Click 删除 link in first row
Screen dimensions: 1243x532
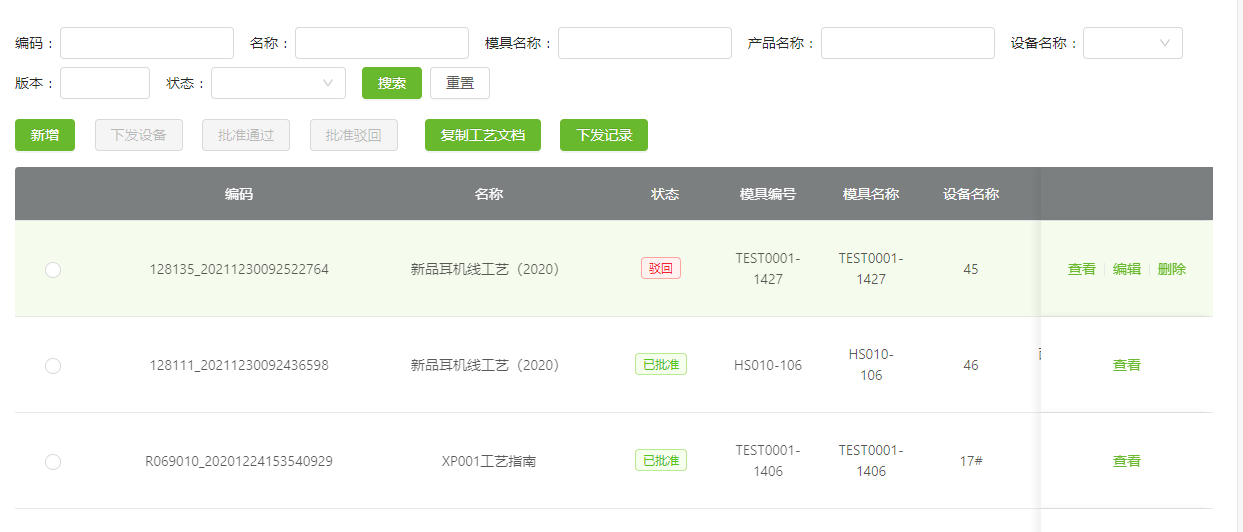[x=1172, y=269]
